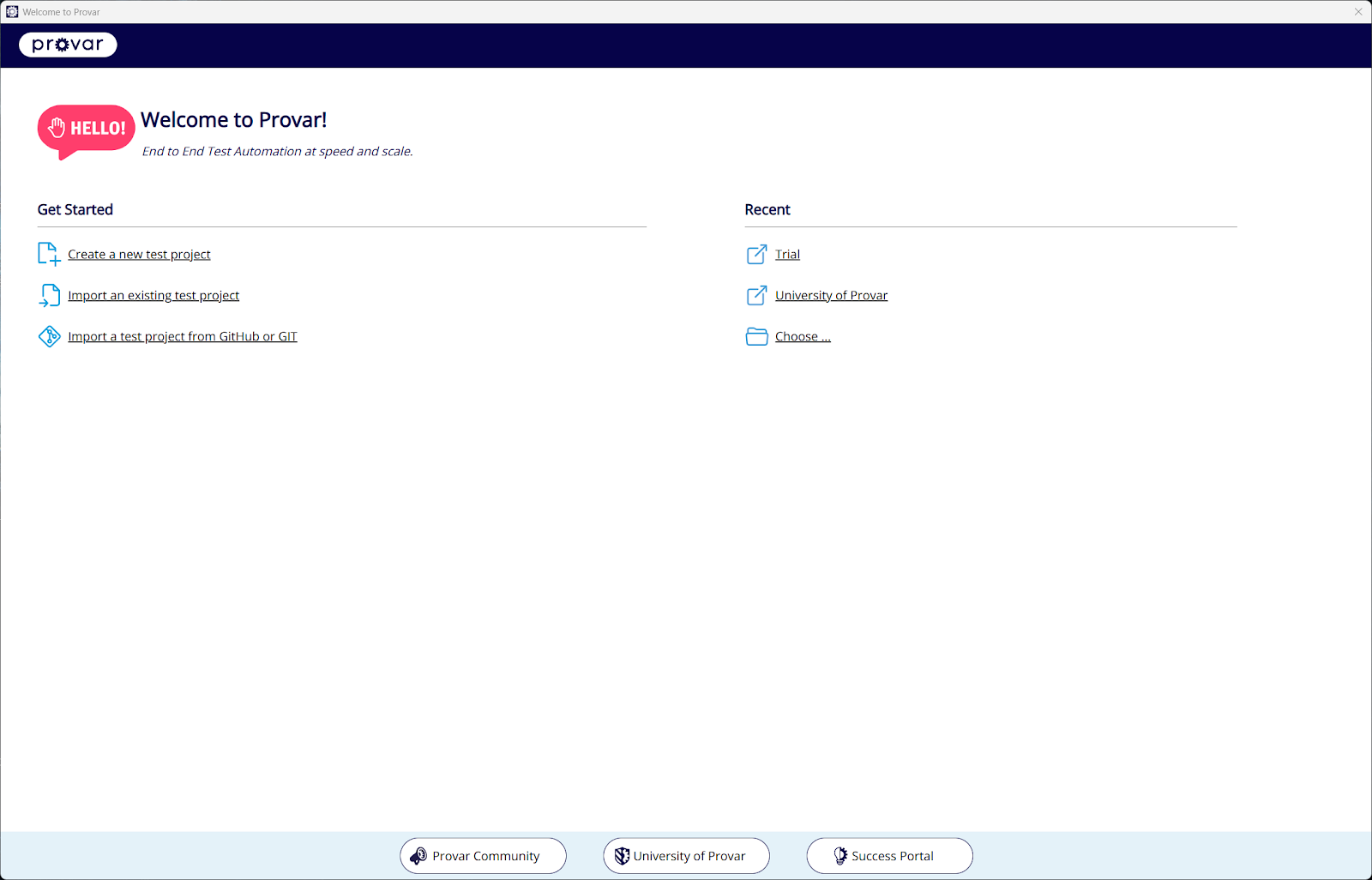Open the Provar Community button
The height and width of the screenshot is (880, 1372).
point(483,856)
